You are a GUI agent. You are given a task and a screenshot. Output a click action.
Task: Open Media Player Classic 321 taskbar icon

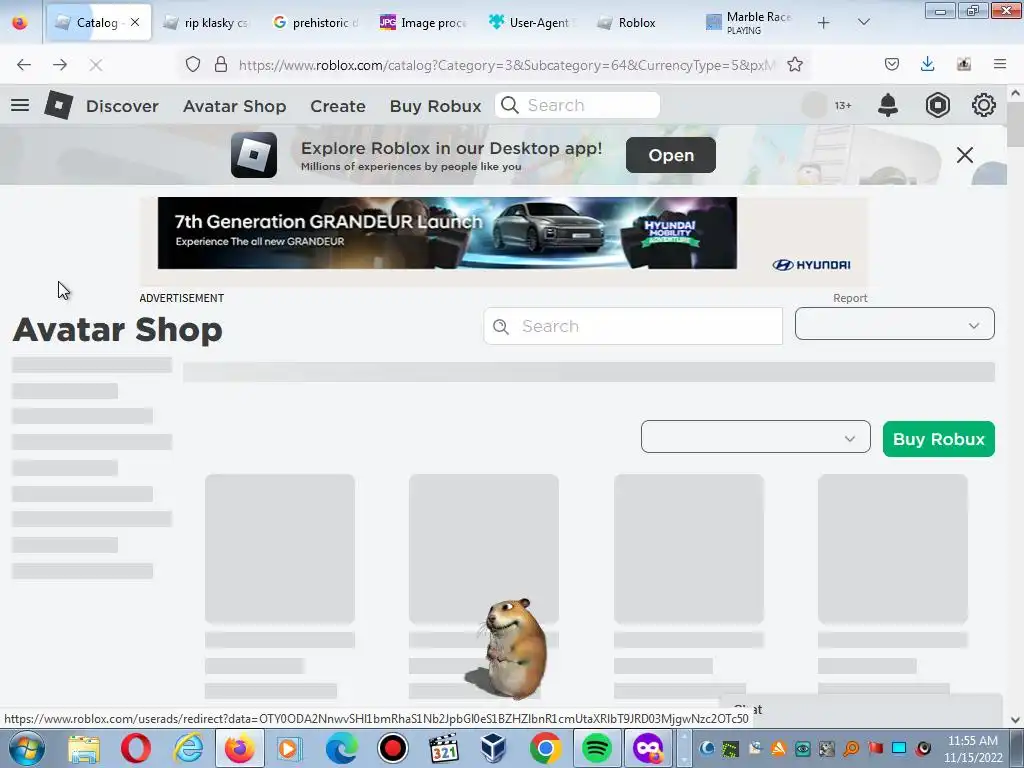(x=443, y=749)
